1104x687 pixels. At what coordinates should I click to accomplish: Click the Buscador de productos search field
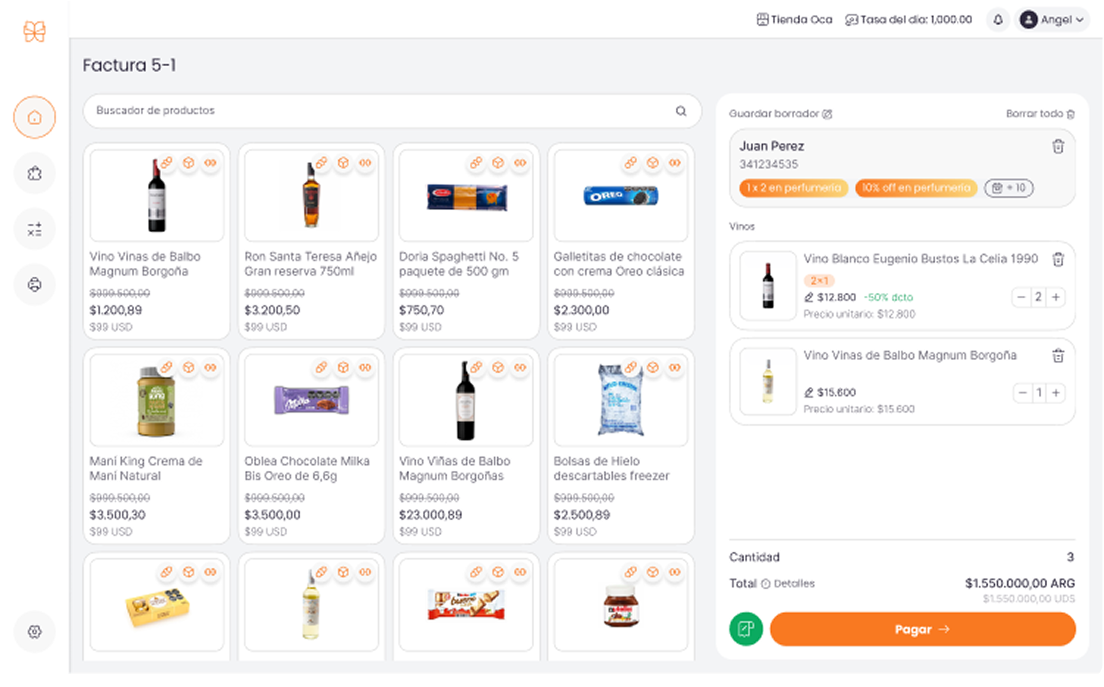pyautogui.click(x=380, y=111)
